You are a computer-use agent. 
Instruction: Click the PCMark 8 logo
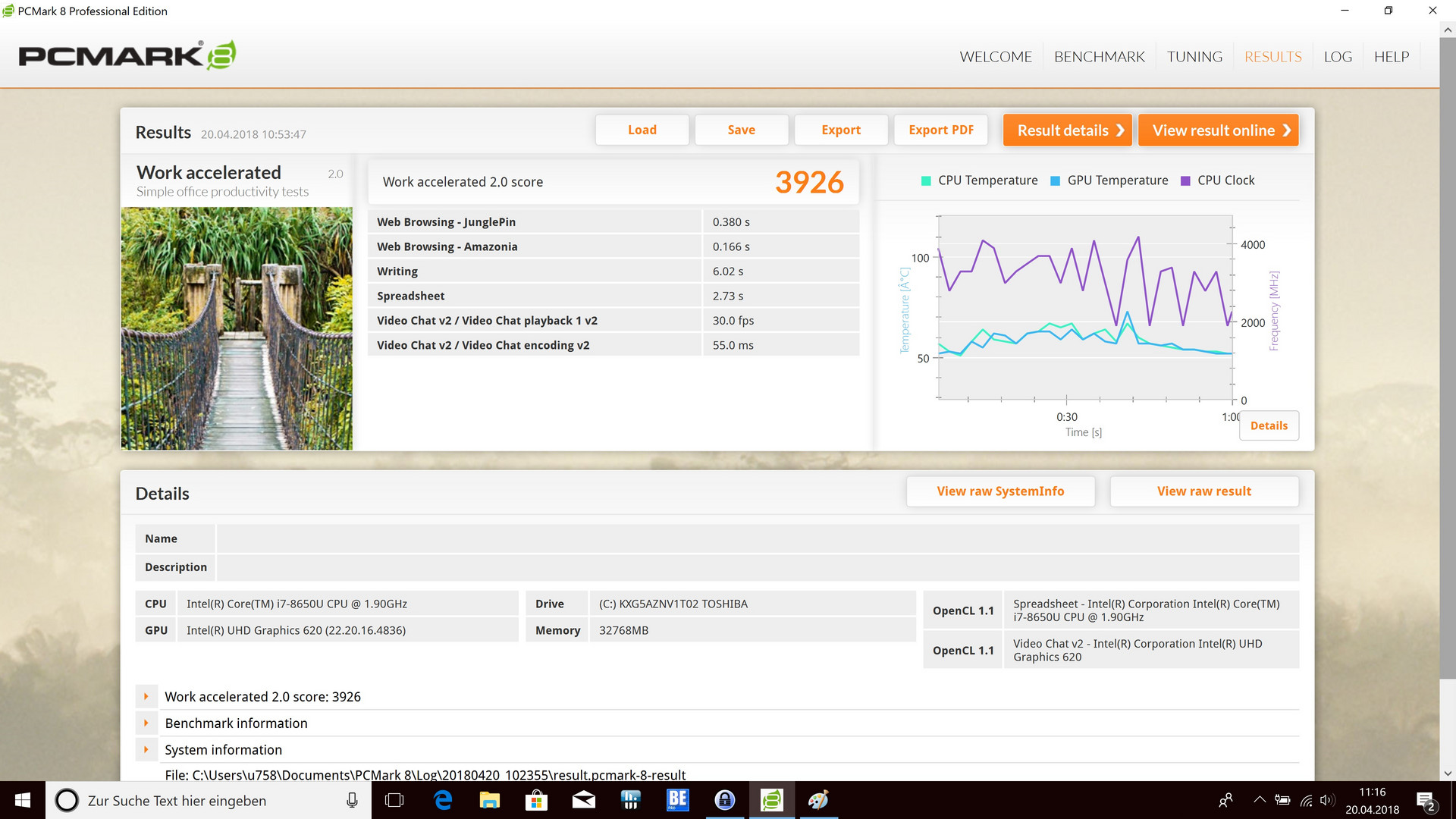[127, 55]
